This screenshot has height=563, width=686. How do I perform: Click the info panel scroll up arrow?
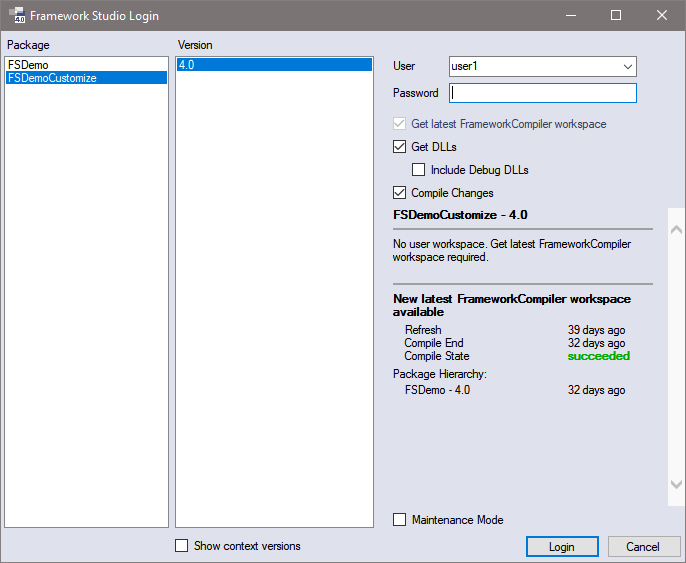point(676,230)
